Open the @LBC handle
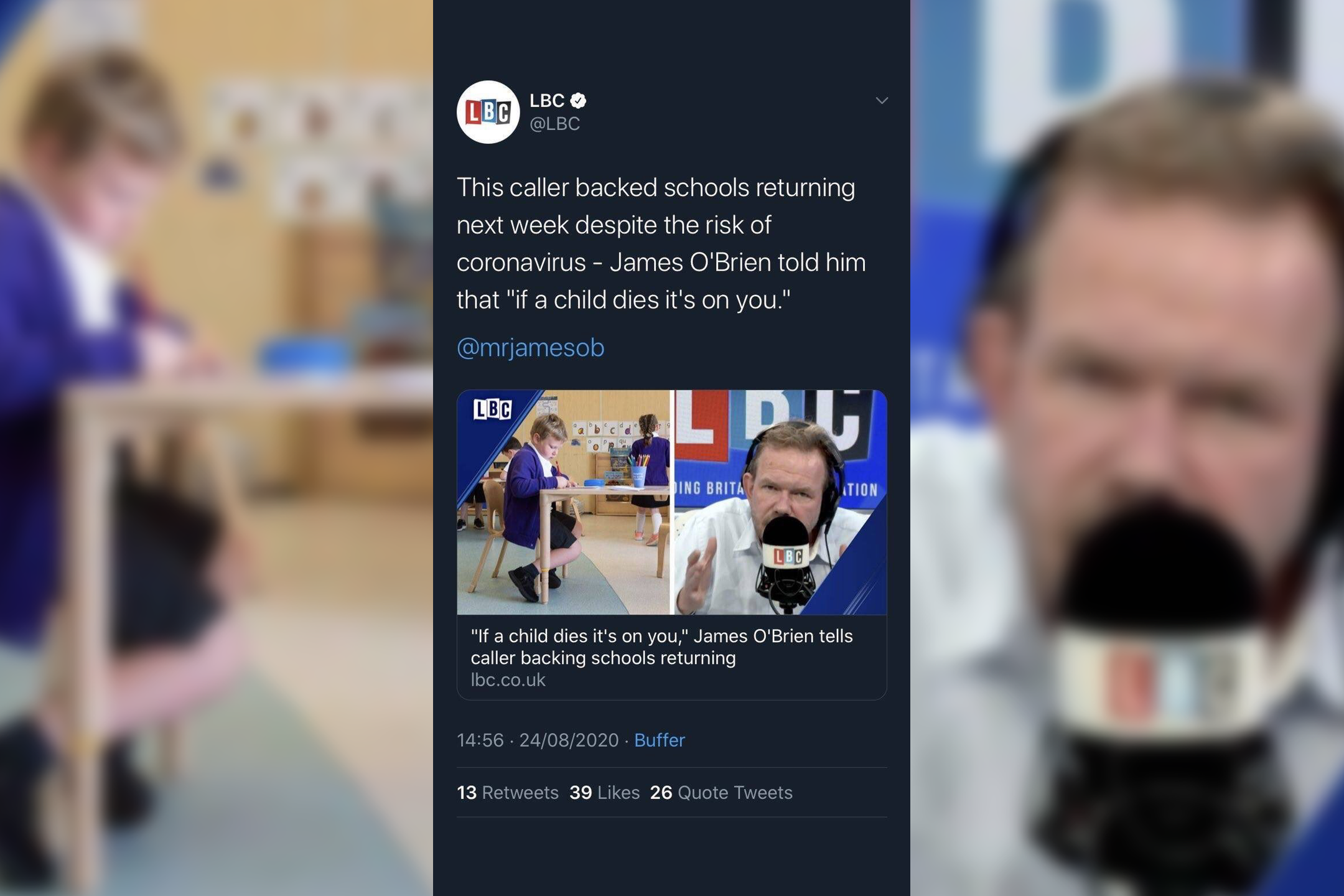Viewport: 1344px width, 896px height. click(x=554, y=124)
